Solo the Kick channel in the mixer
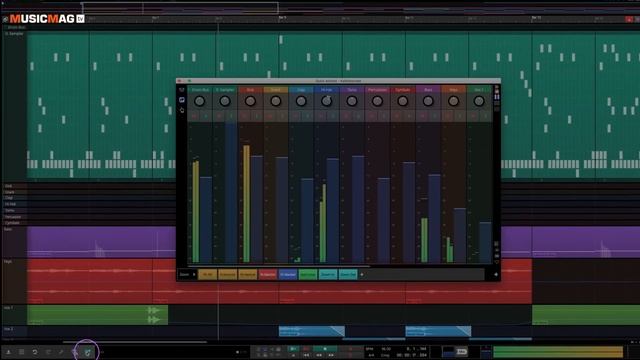Screen dimensions: 640x360 pos(256,116)
